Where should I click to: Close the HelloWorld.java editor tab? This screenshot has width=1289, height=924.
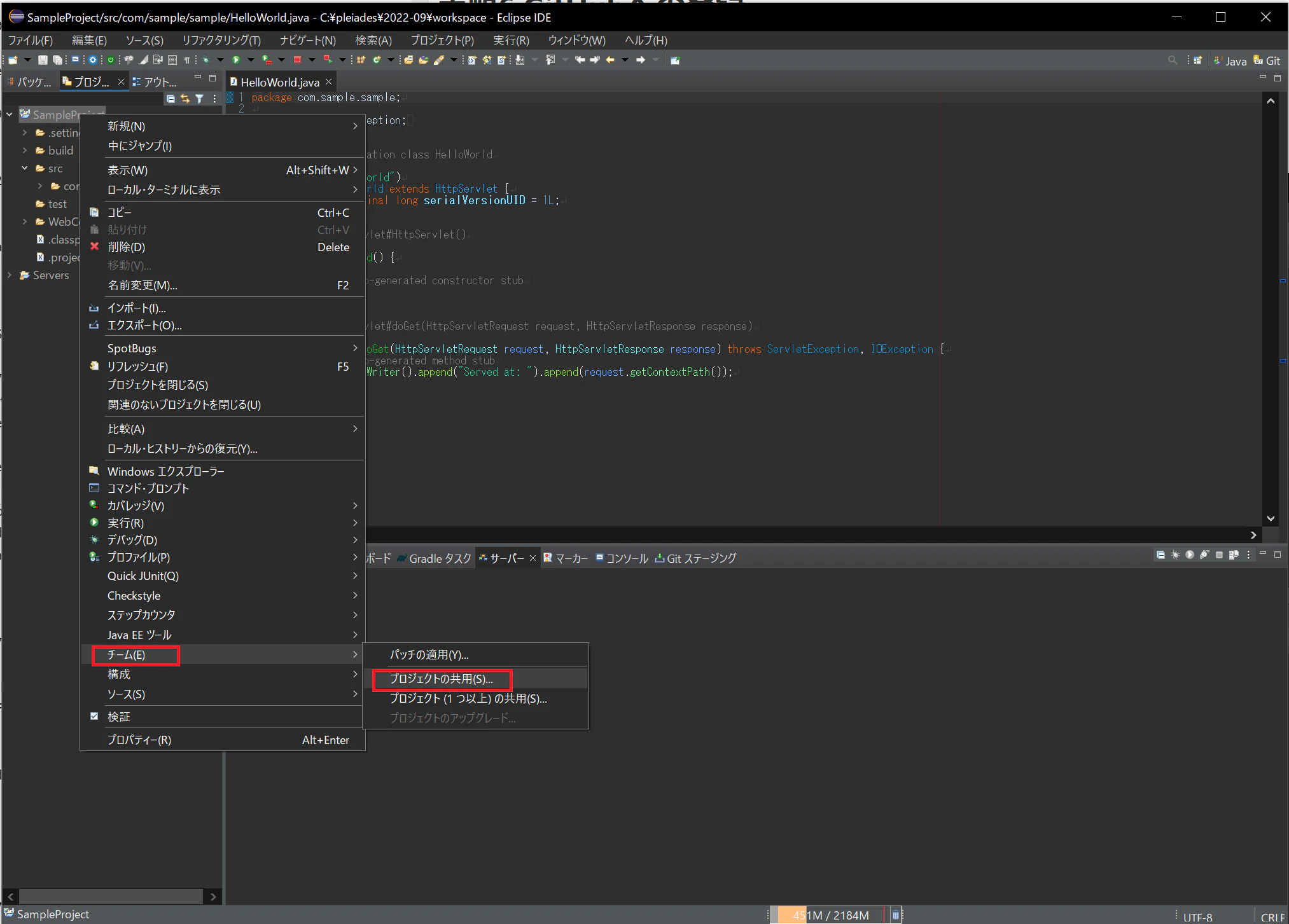tap(329, 81)
